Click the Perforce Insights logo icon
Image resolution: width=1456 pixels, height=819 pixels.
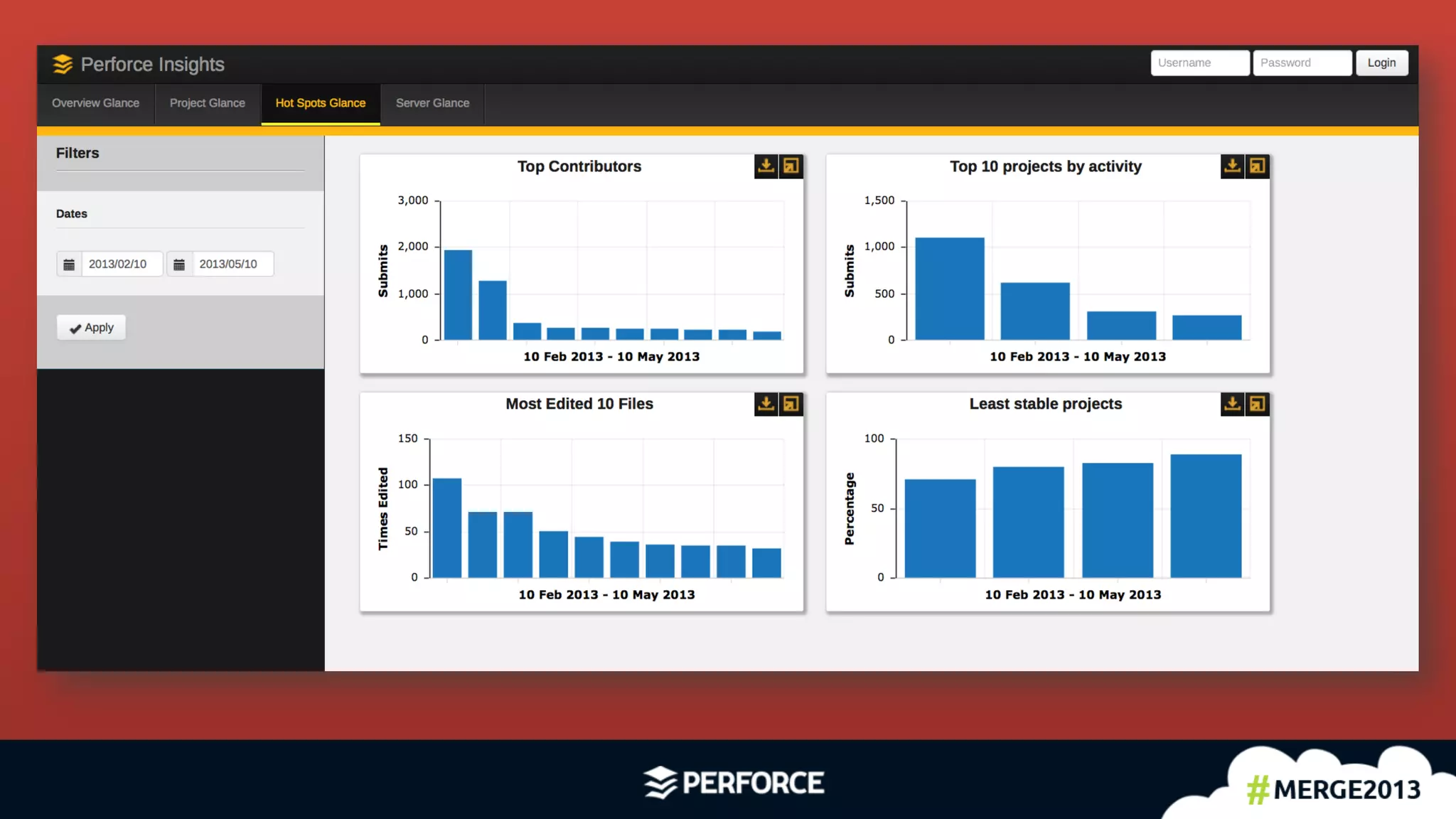[63, 64]
